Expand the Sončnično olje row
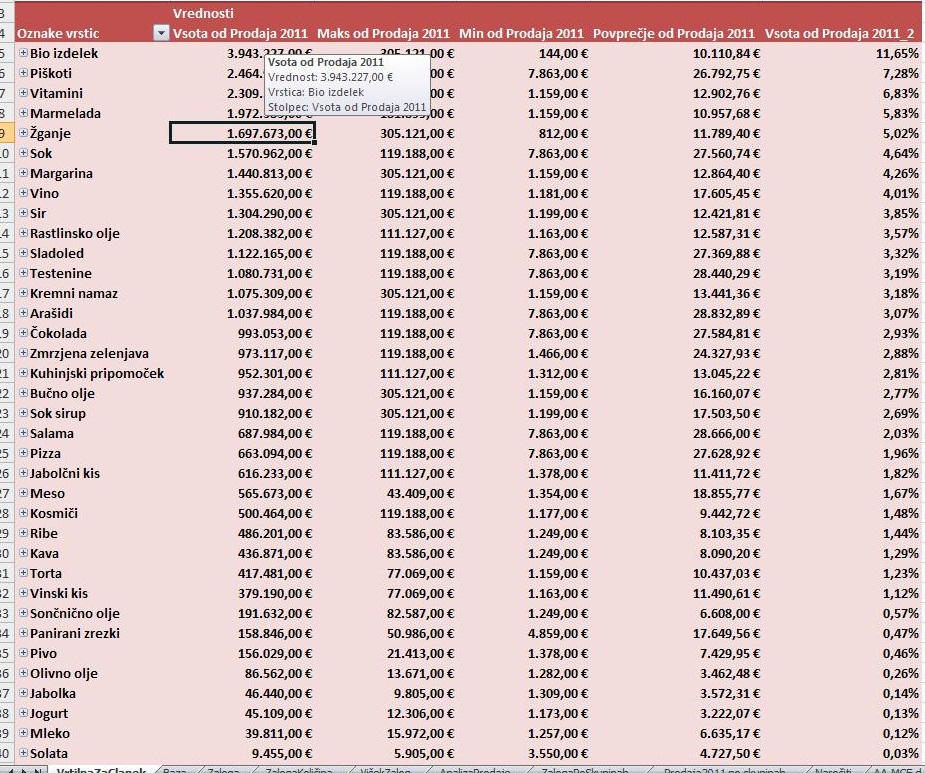This screenshot has width=925, height=773. pyautogui.click(x=23, y=613)
